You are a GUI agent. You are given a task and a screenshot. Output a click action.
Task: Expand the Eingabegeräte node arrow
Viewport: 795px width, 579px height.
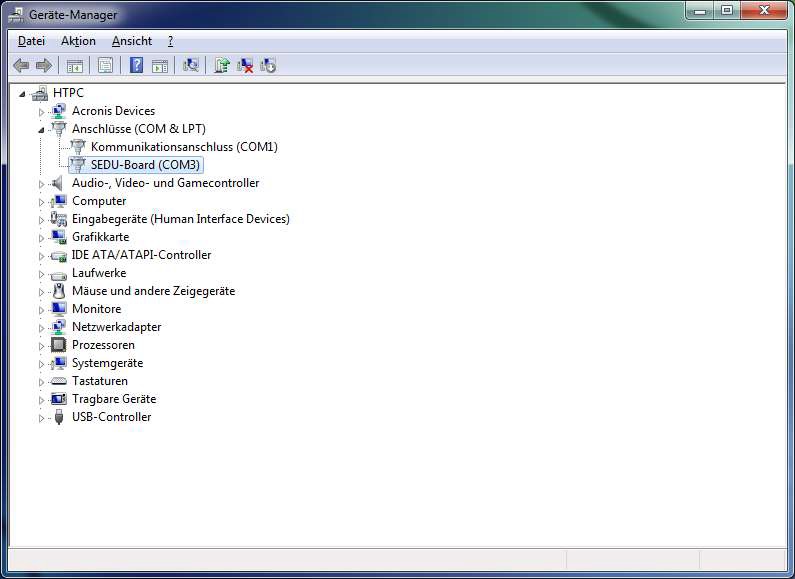click(x=42, y=220)
